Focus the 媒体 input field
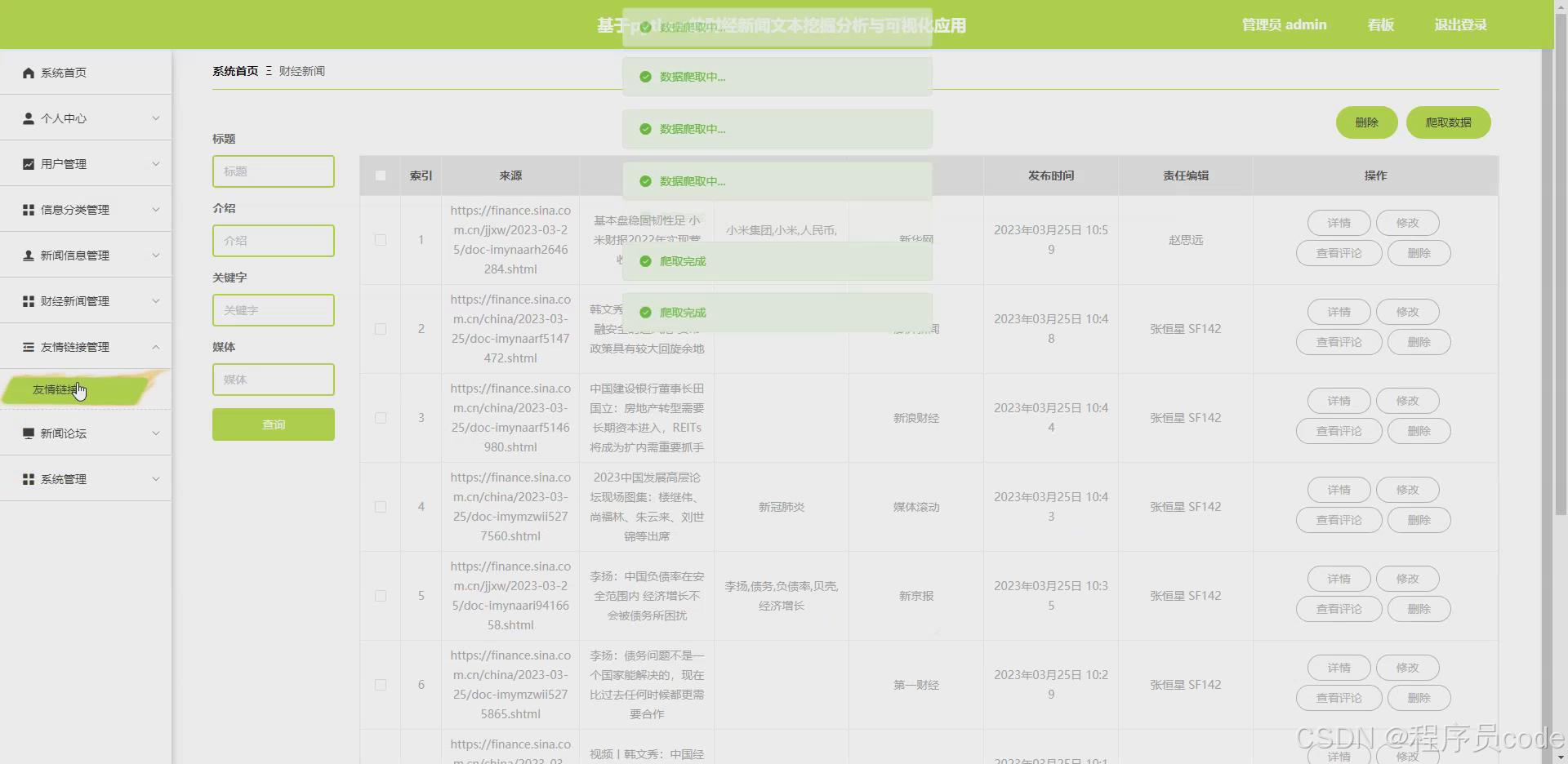This screenshot has height=764, width=1568. pos(274,380)
